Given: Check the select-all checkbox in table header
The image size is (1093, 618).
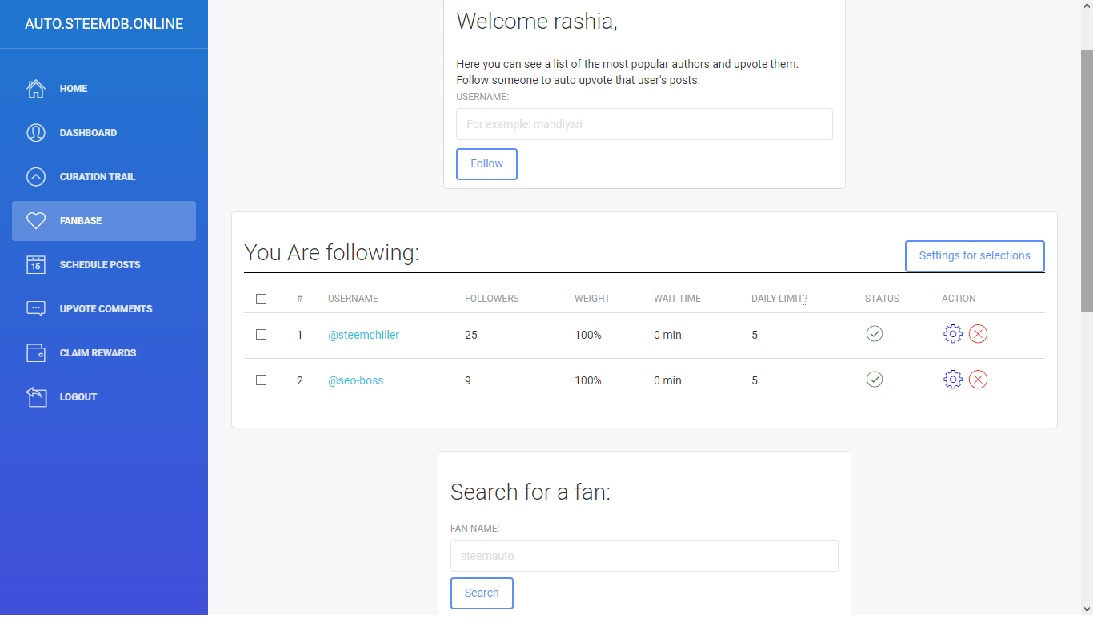Looking at the screenshot, I should (x=261, y=298).
